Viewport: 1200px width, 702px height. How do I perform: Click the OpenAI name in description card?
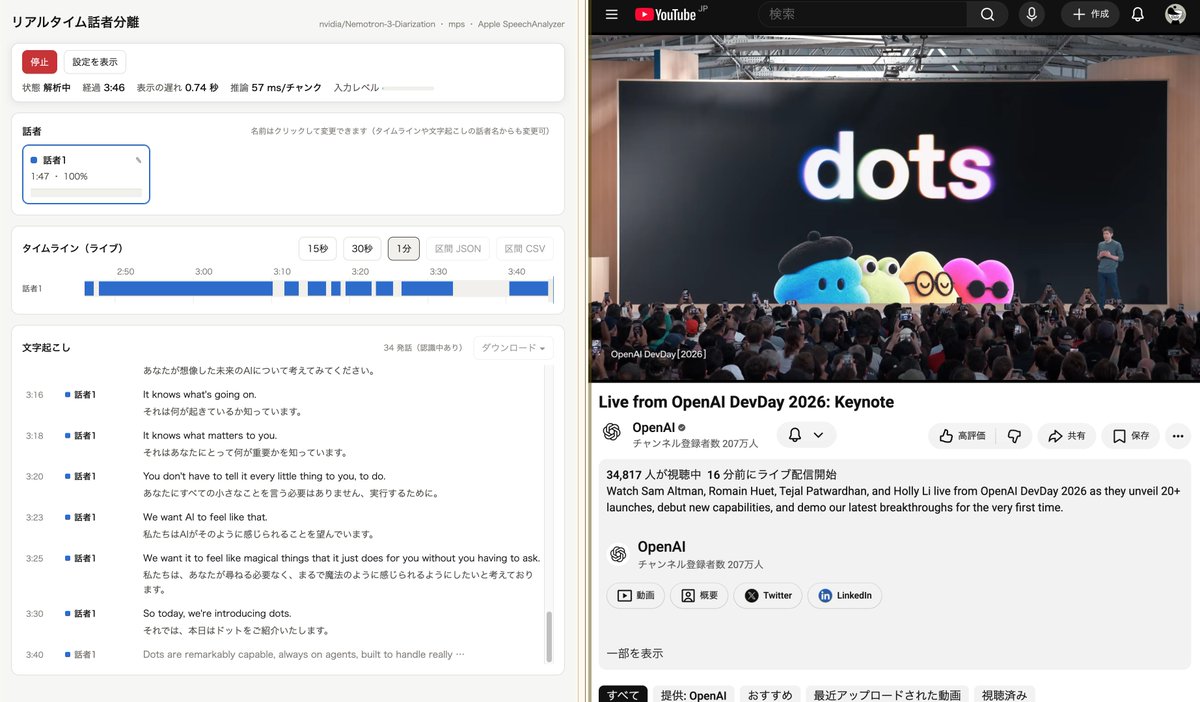coord(661,547)
